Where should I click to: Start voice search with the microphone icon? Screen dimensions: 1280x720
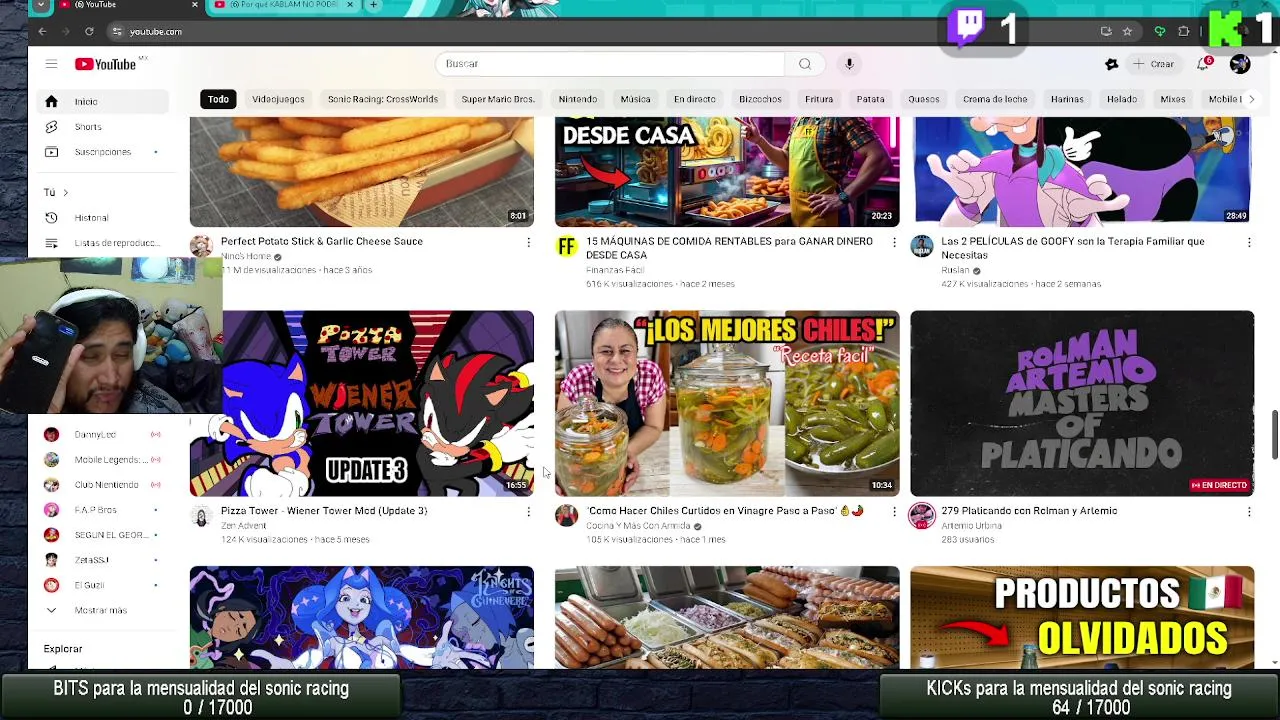[849, 64]
